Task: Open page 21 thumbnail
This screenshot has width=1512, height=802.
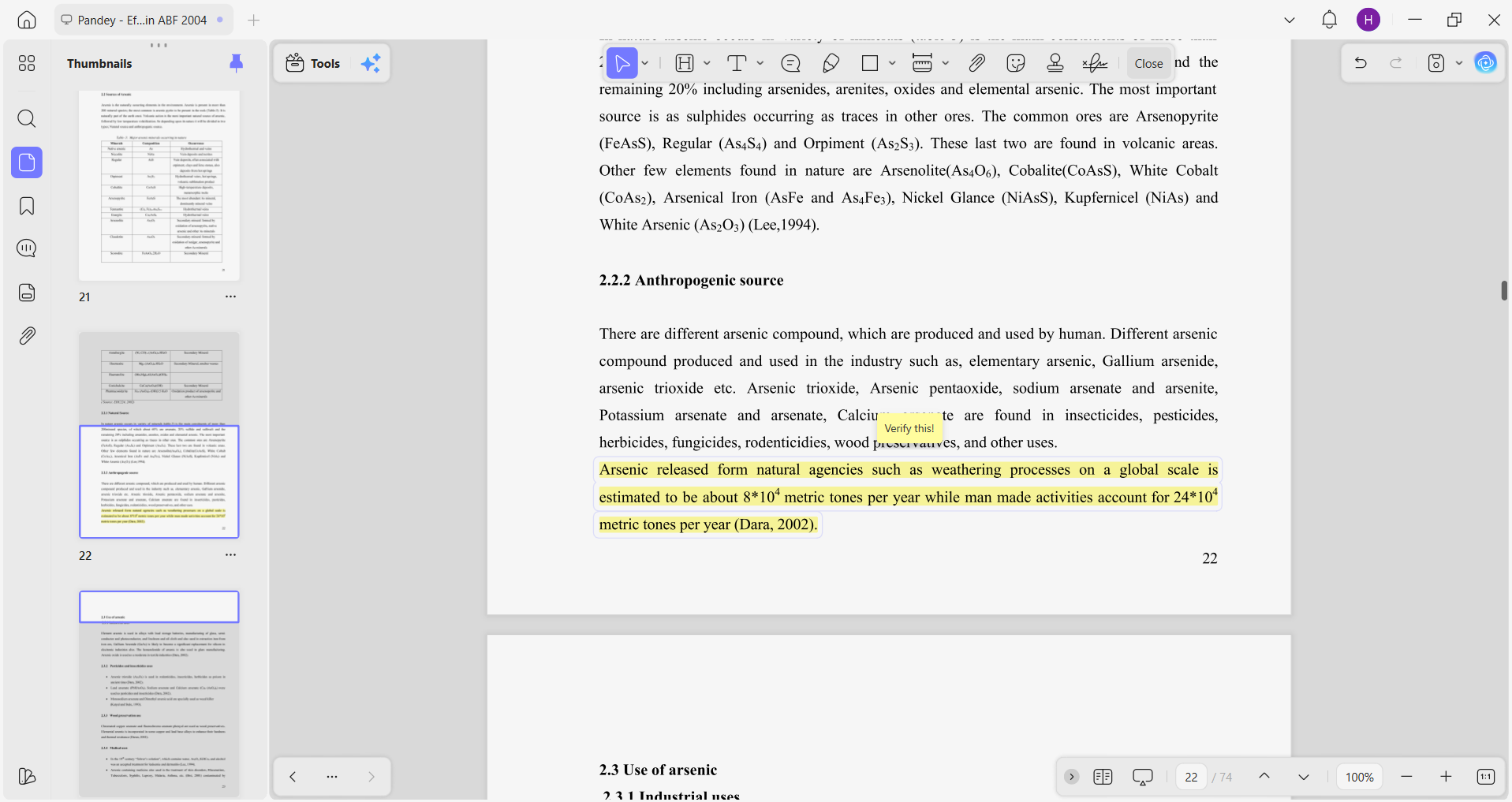Action: 159,185
